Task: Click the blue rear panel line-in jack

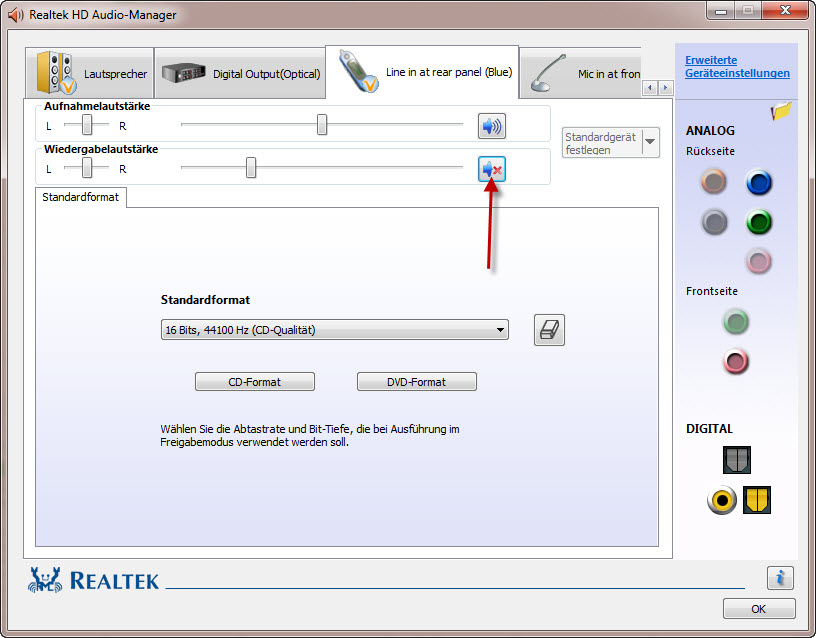Action: [x=758, y=182]
